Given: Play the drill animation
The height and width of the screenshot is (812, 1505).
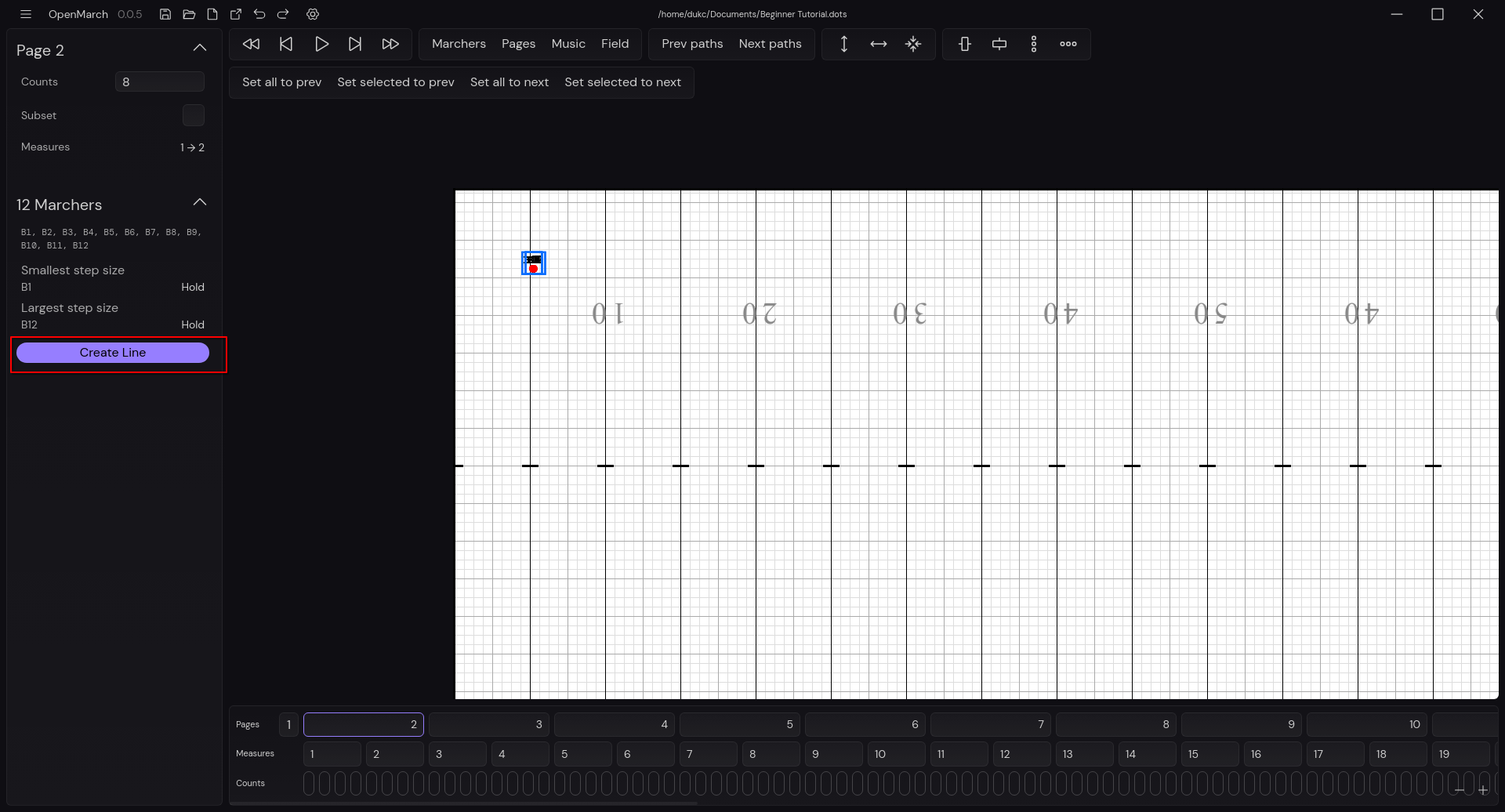Looking at the screenshot, I should 322,44.
